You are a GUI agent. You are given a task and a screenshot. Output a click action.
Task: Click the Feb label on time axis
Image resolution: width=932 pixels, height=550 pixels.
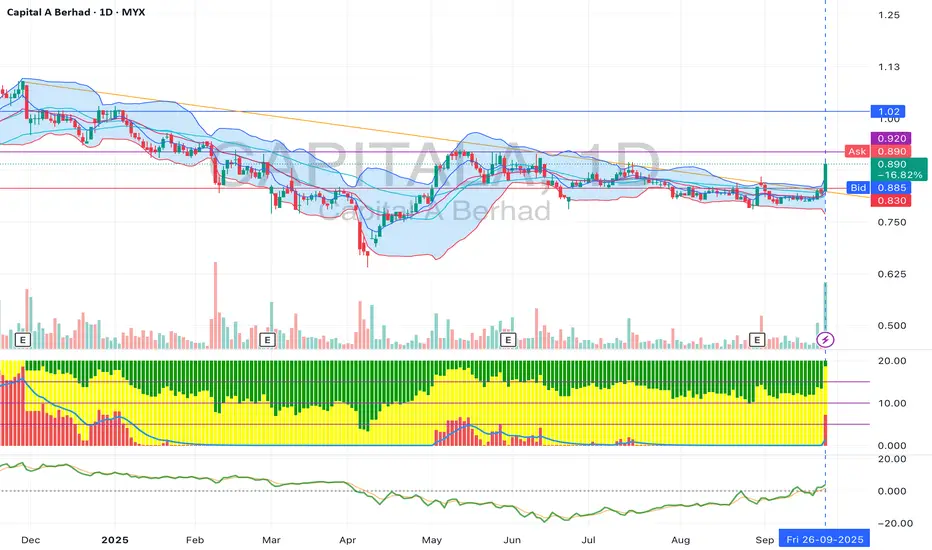(195, 540)
